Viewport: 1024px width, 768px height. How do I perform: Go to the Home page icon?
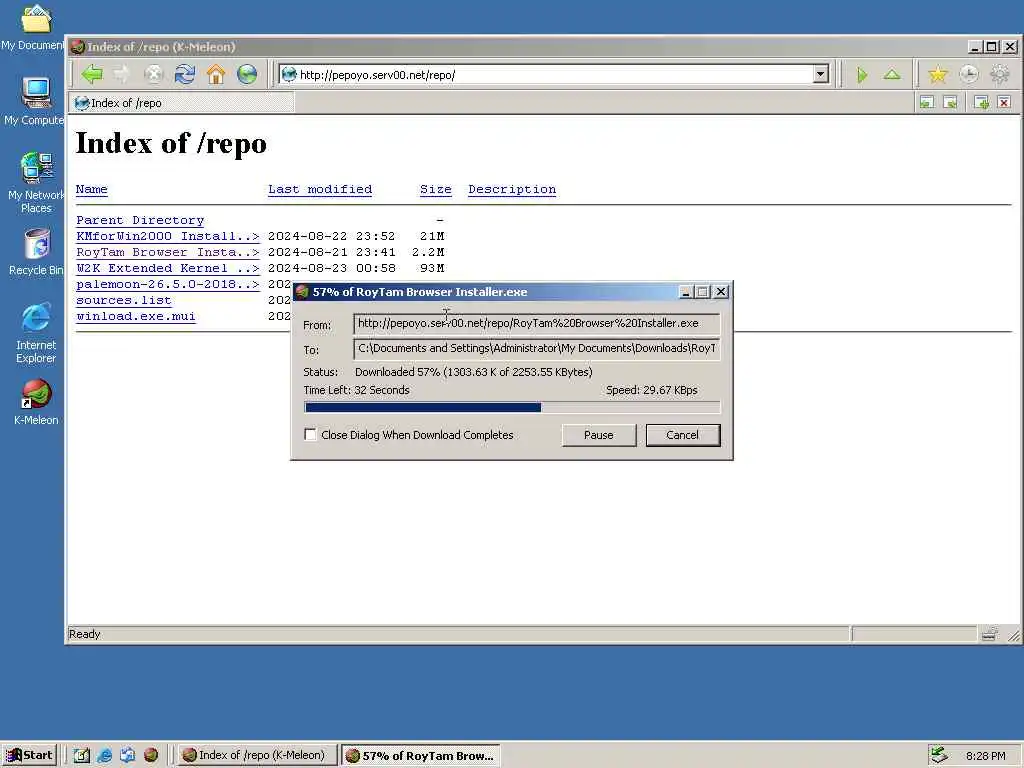(216, 74)
